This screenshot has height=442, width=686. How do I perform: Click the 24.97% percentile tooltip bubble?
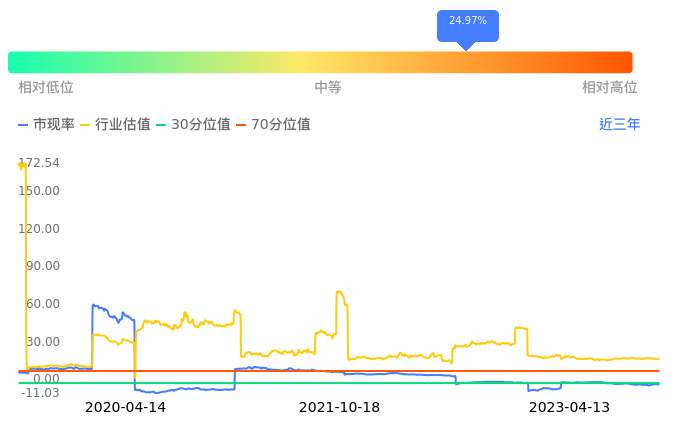[x=467, y=22]
